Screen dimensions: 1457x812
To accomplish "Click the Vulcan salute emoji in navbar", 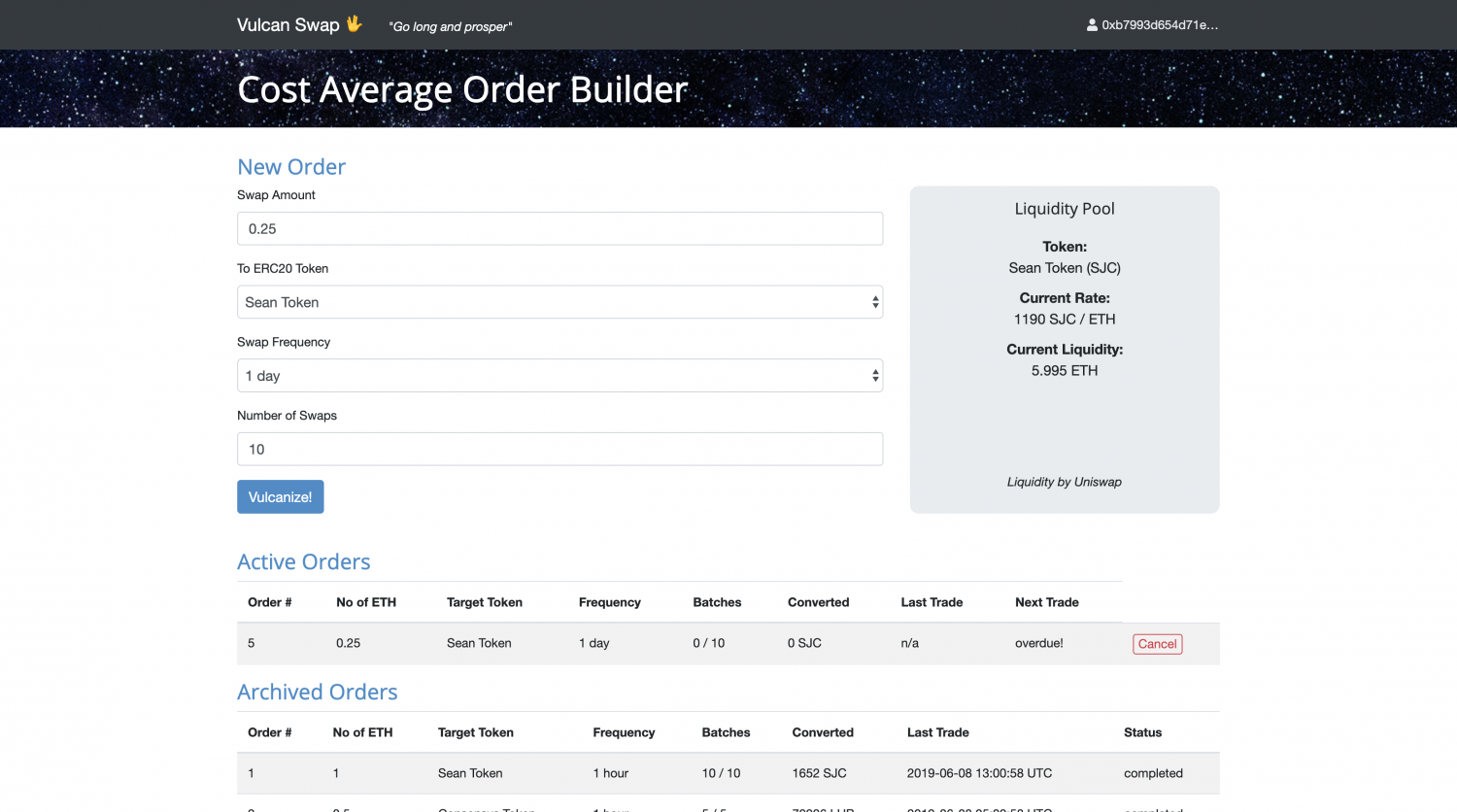I will [x=355, y=25].
